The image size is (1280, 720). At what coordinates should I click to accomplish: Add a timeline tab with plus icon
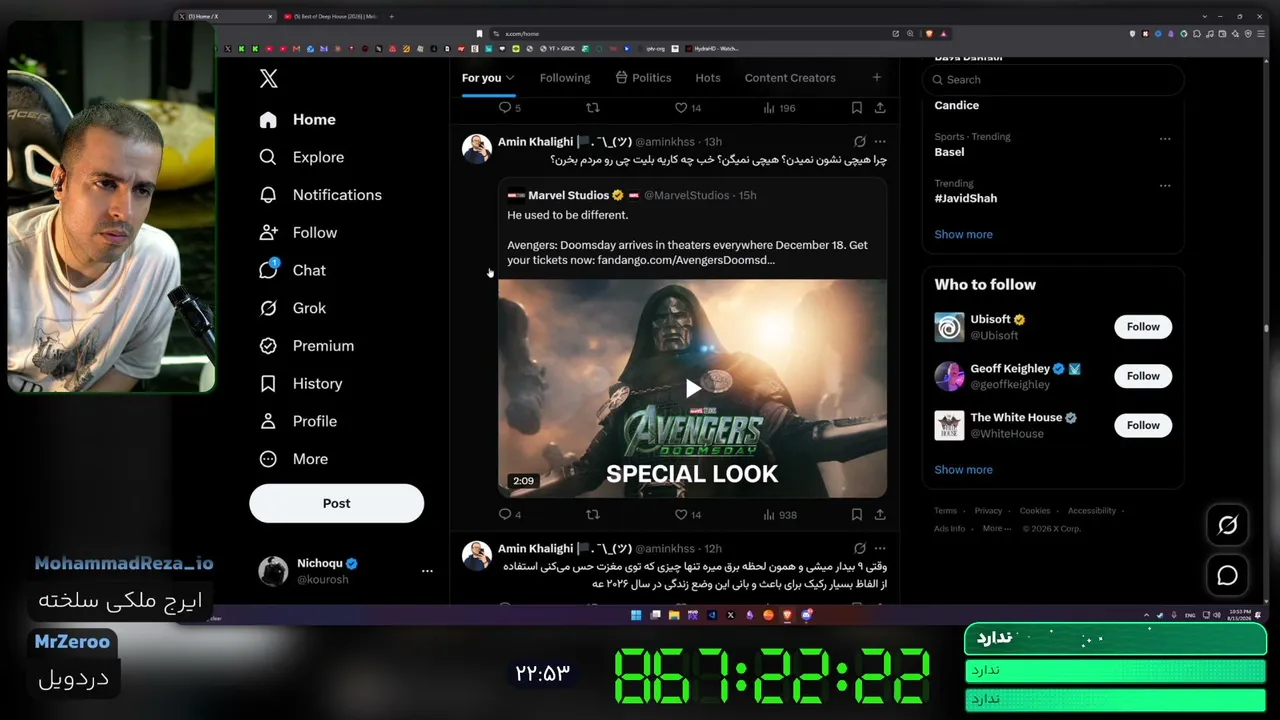[x=877, y=77]
